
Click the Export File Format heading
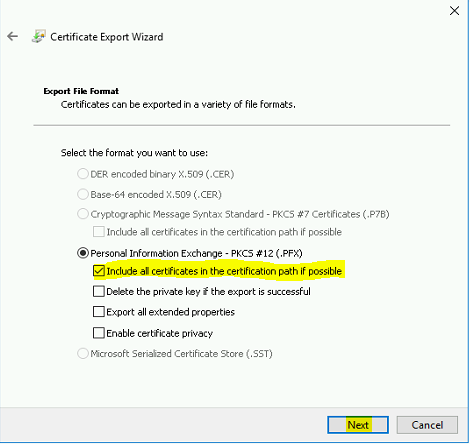coord(81,91)
